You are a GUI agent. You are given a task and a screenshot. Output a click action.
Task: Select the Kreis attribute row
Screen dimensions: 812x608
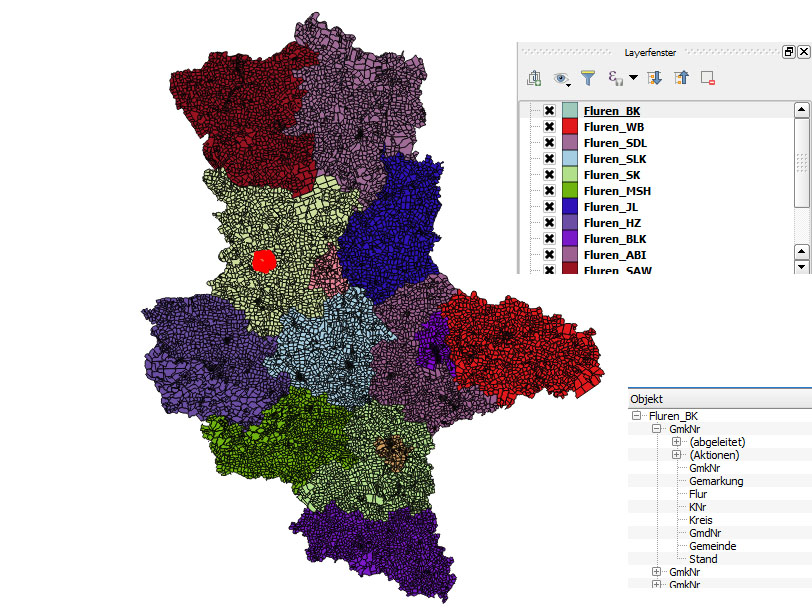click(700, 519)
